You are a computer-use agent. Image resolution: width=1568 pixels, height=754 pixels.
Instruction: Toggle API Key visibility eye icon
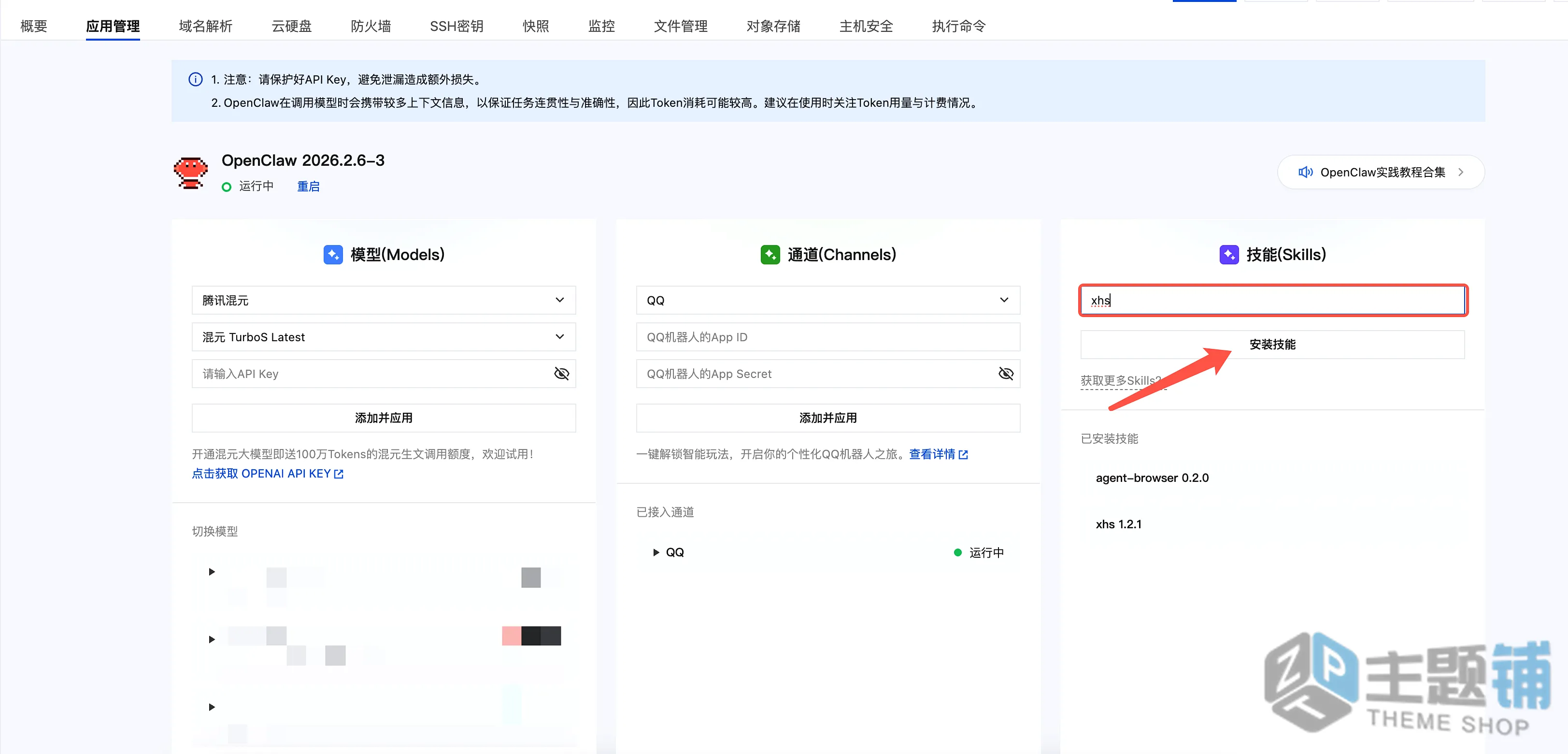pos(561,373)
